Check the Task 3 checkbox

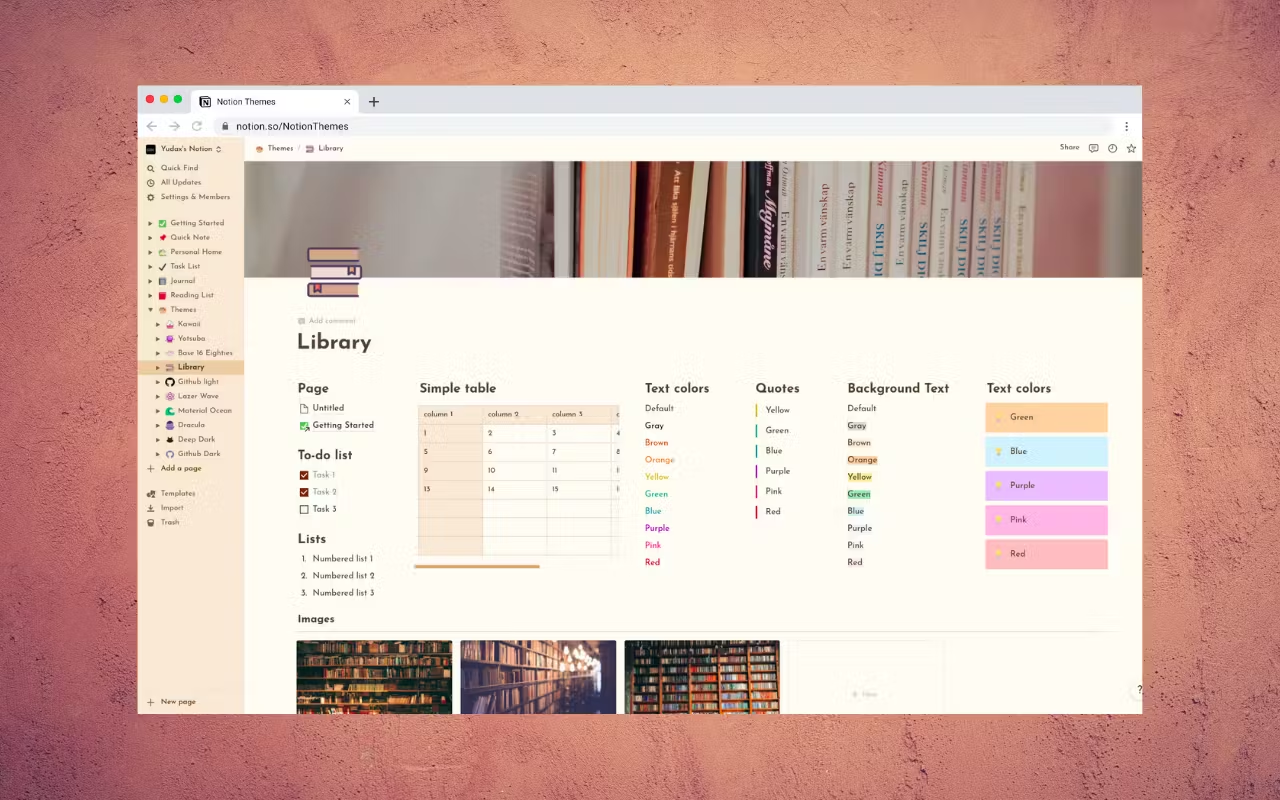pyautogui.click(x=304, y=509)
